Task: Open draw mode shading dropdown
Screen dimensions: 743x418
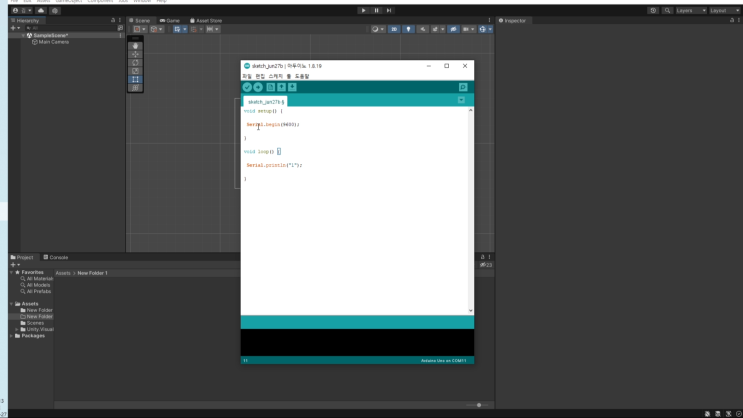Action: tap(378, 29)
